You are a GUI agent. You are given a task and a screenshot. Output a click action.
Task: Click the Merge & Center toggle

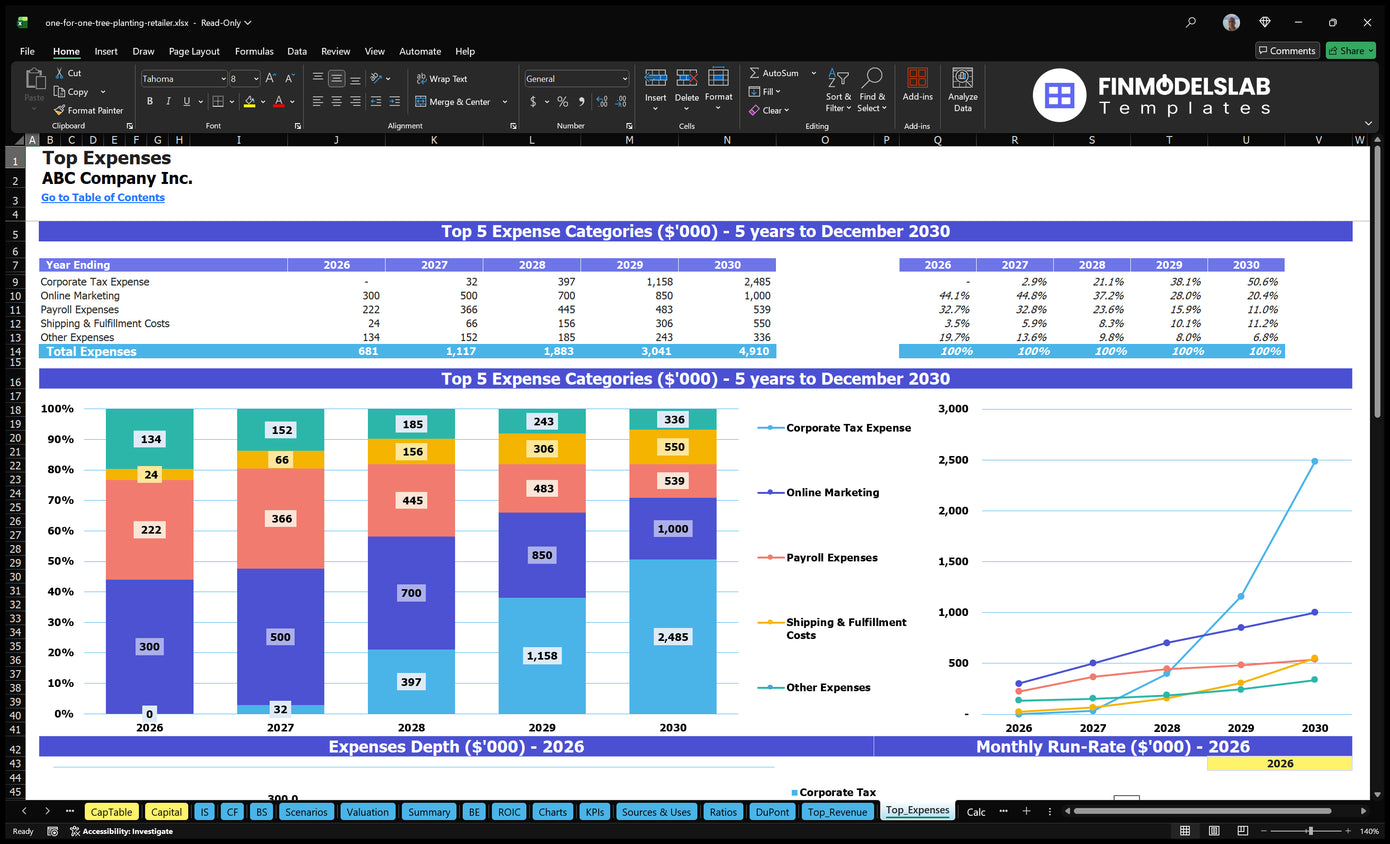tap(454, 102)
